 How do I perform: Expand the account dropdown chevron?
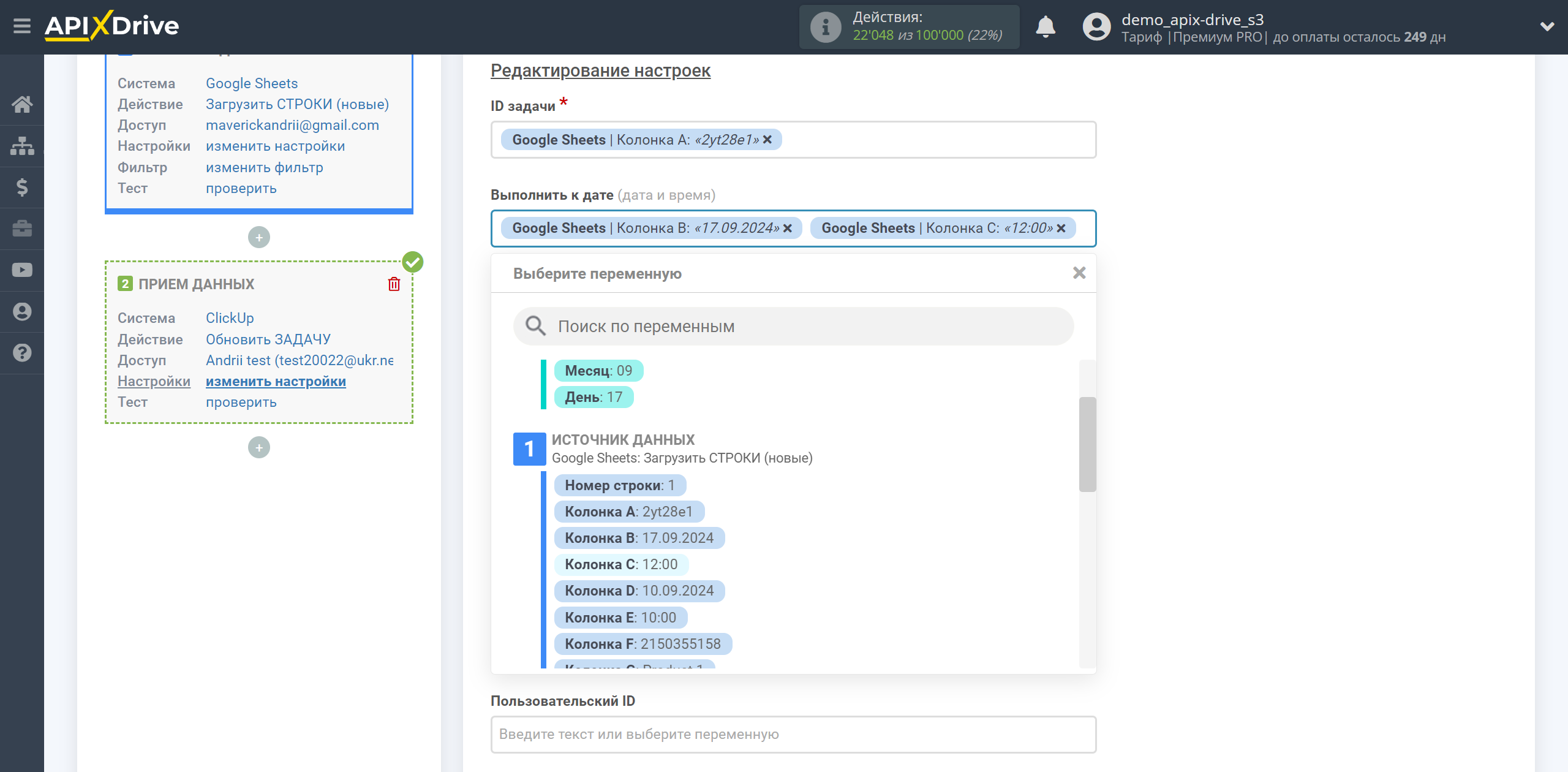[x=1547, y=27]
